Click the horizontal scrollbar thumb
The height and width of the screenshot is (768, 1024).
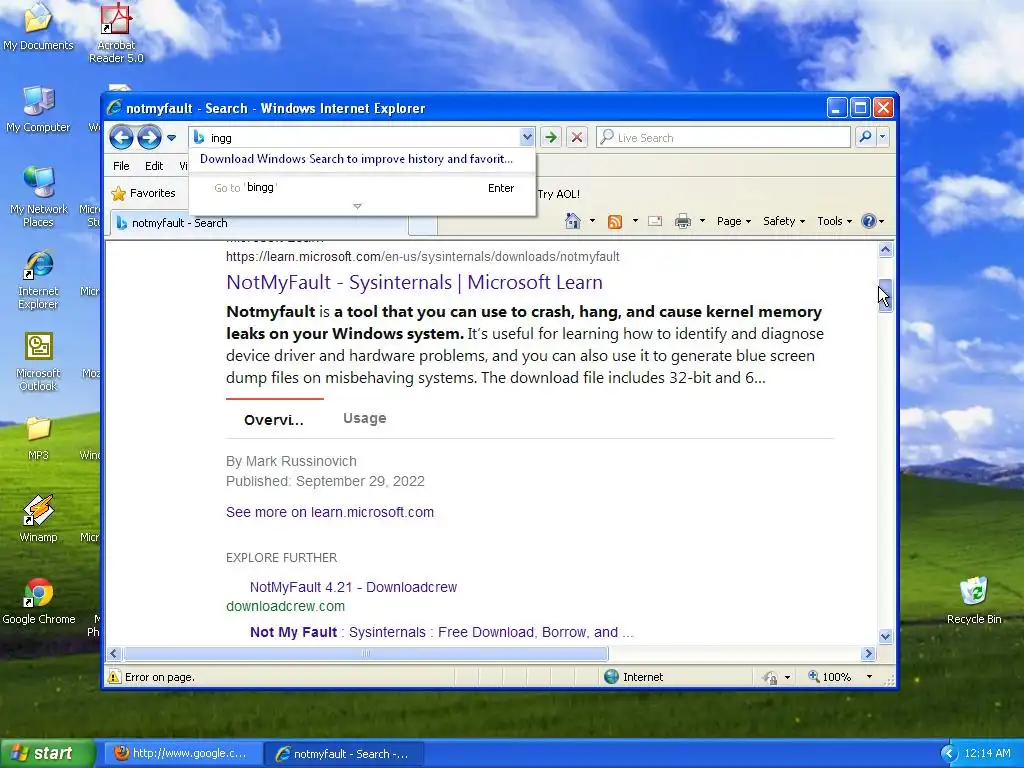366,654
